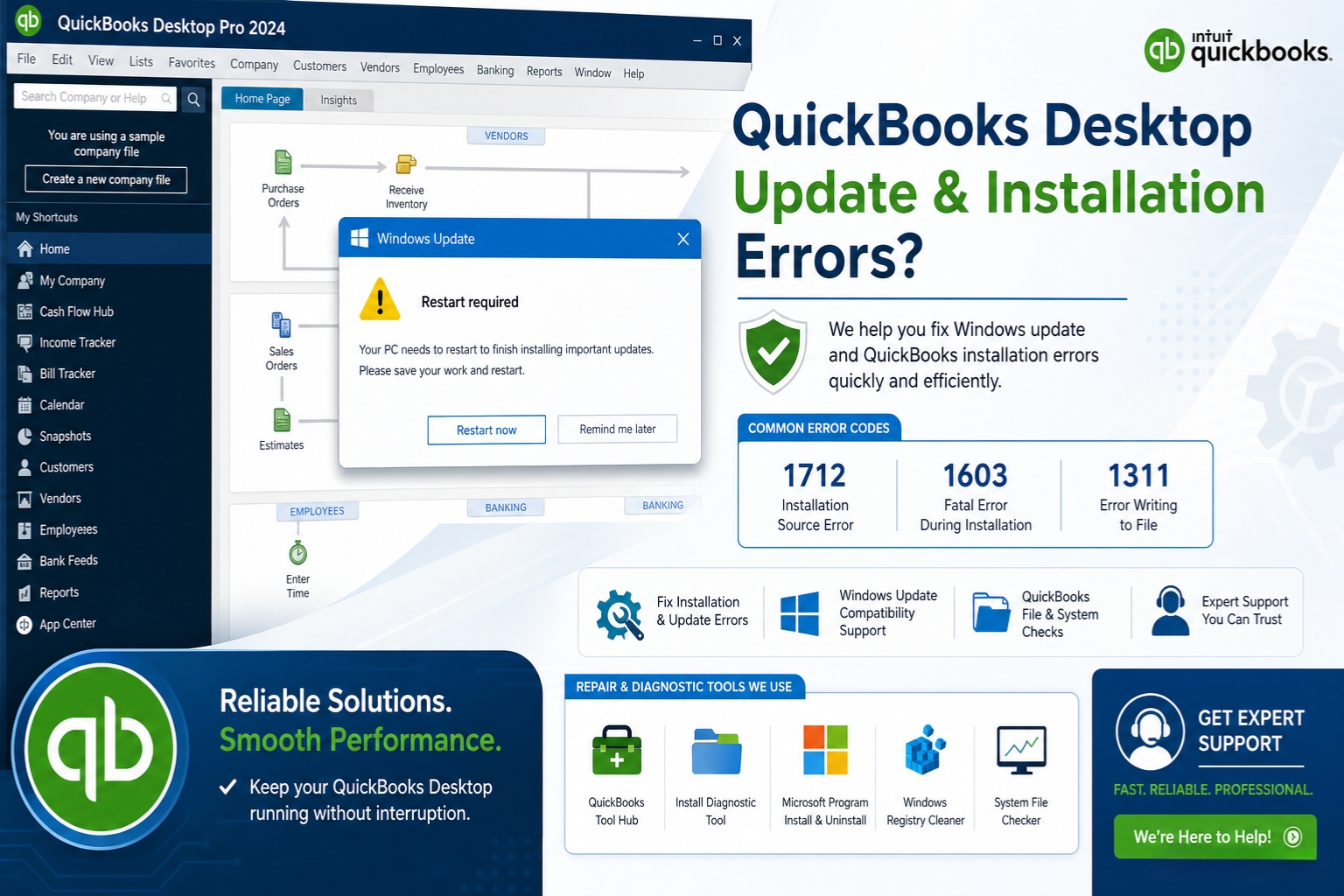Click the My Shortcuts header

[x=47, y=218]
